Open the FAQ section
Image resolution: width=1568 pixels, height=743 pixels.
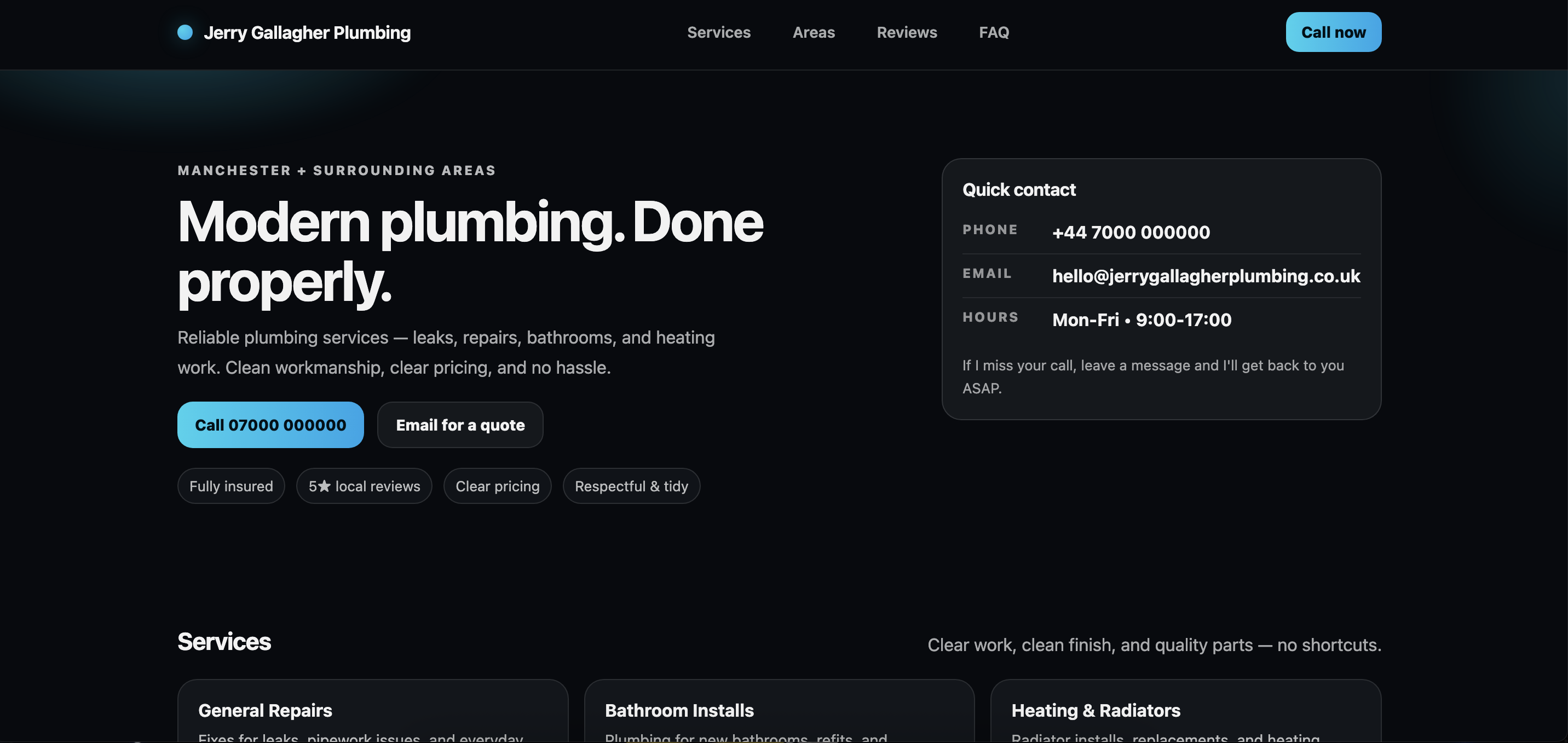click(993, 32)
